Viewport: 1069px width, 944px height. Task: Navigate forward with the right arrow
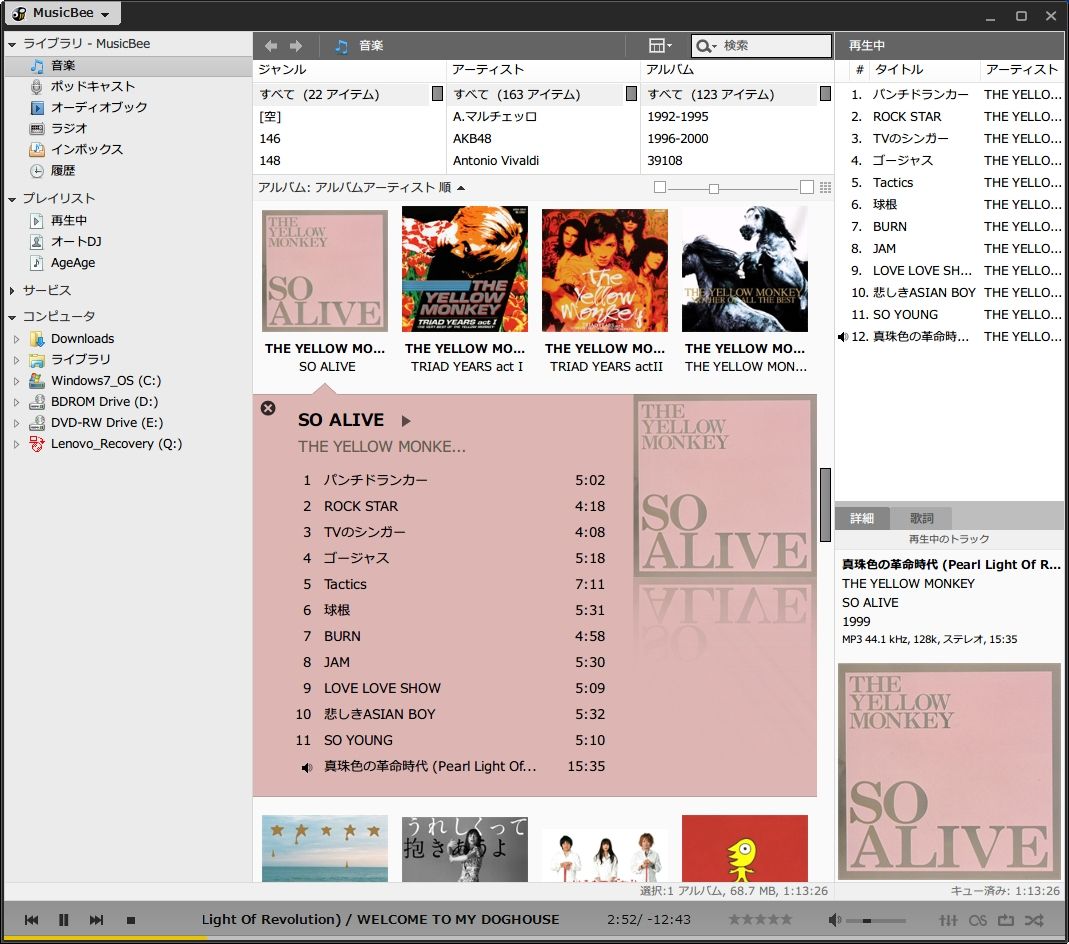click(295, 46)
